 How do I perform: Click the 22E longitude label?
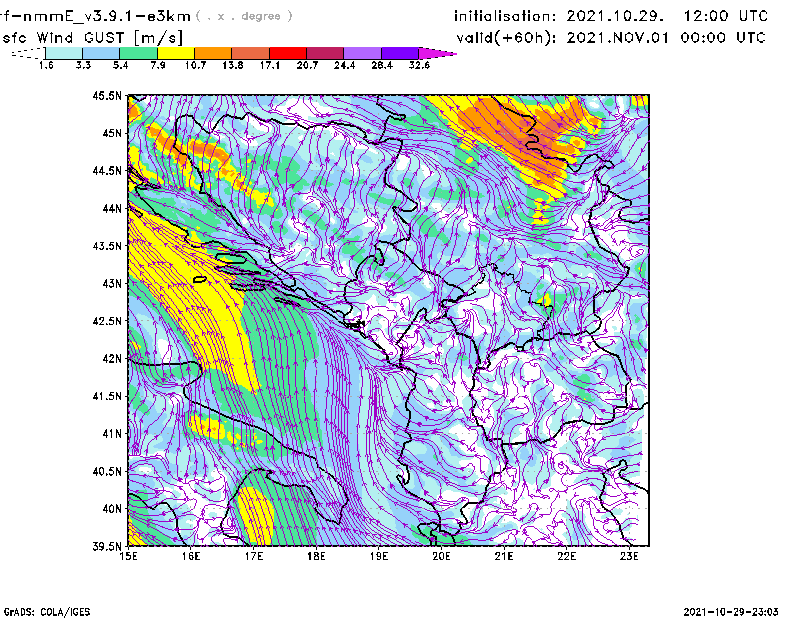pos(567,556)
